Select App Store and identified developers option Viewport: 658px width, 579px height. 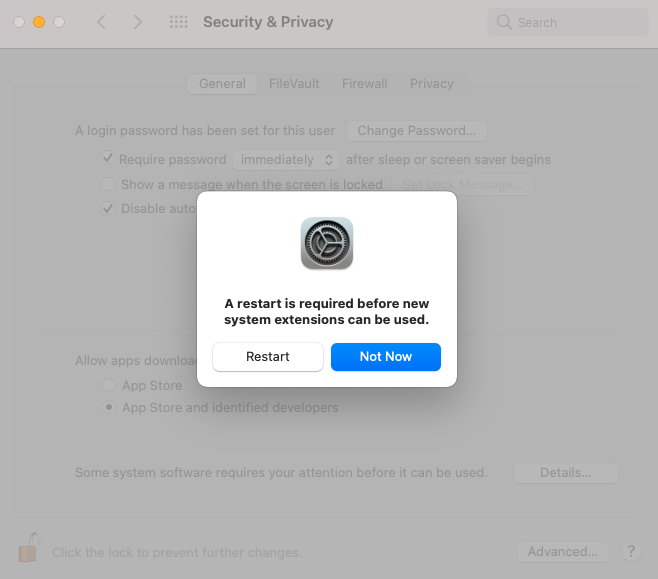(109, 407)
